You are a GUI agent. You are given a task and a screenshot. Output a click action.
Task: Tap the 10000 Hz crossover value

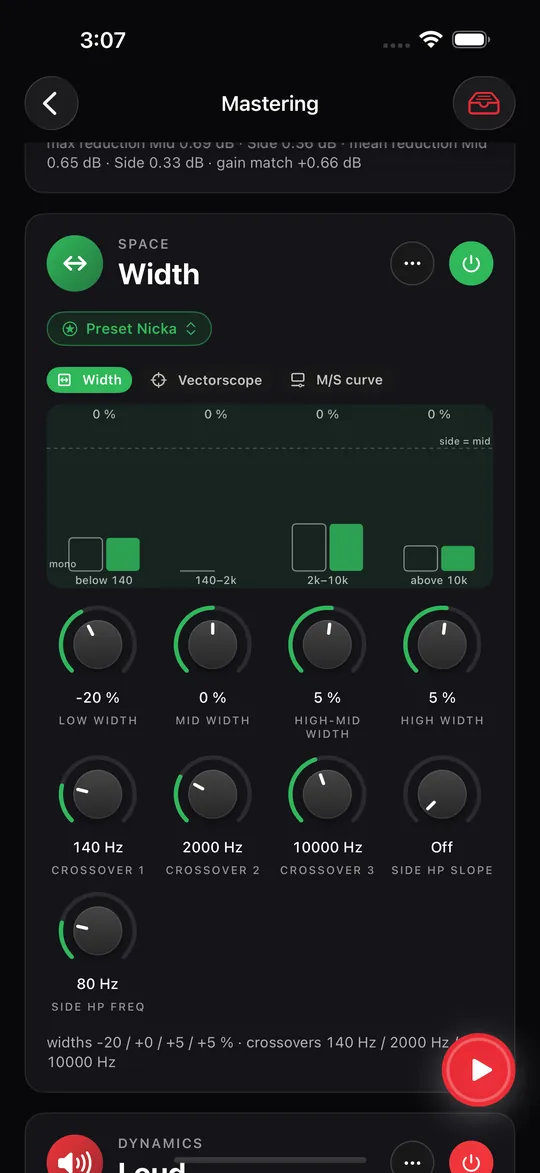click(328, 847)
